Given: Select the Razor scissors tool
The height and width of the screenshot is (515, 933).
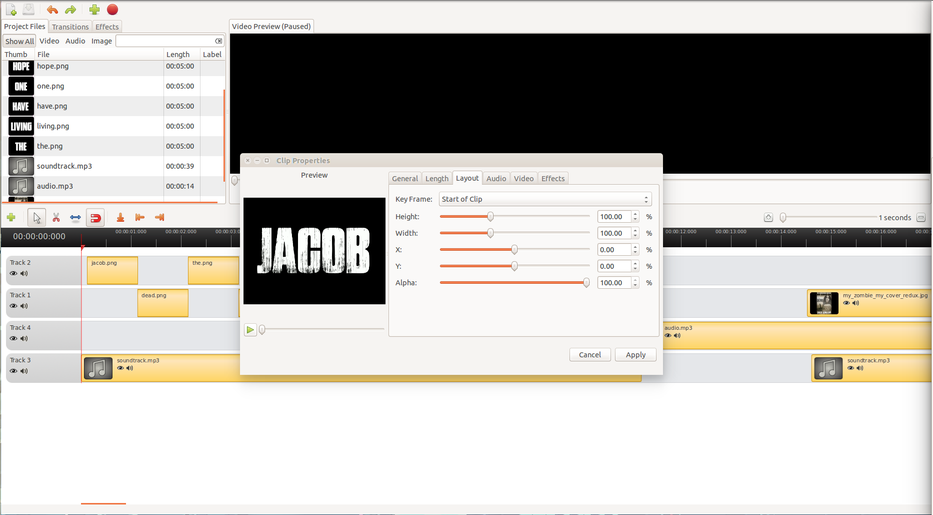Looking at the screenshot, I should coord(56,218).
